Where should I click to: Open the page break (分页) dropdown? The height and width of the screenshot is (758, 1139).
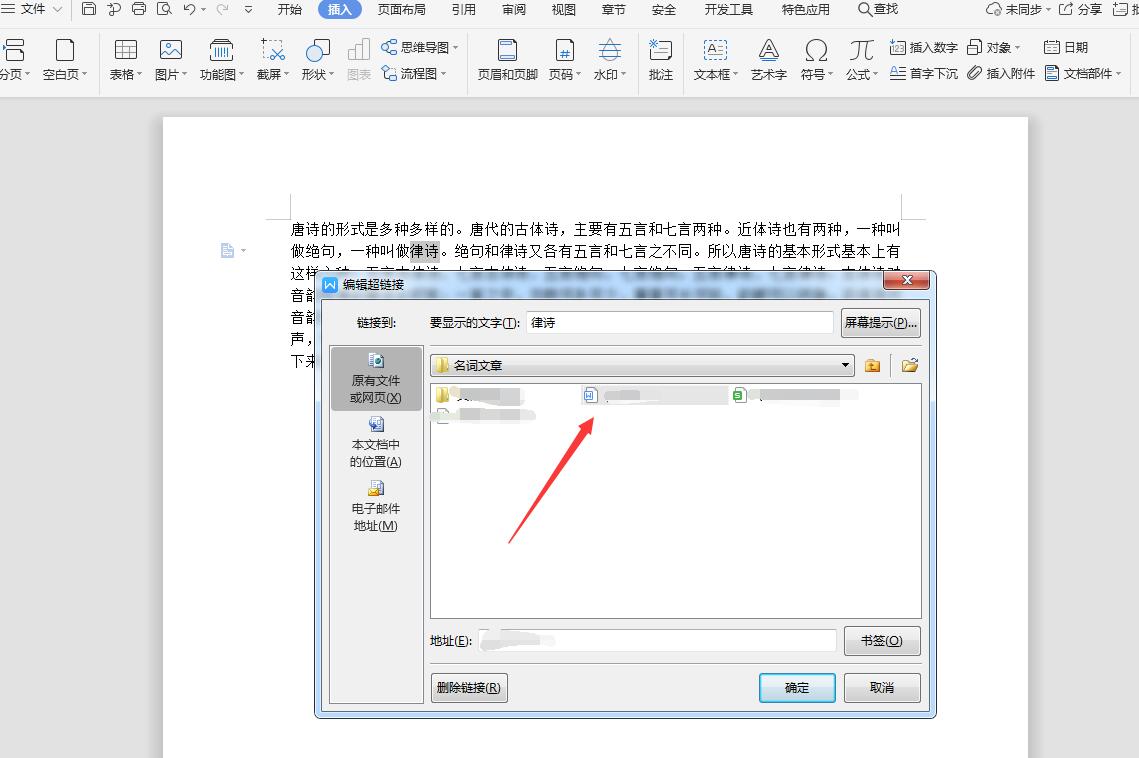(28, 74)
